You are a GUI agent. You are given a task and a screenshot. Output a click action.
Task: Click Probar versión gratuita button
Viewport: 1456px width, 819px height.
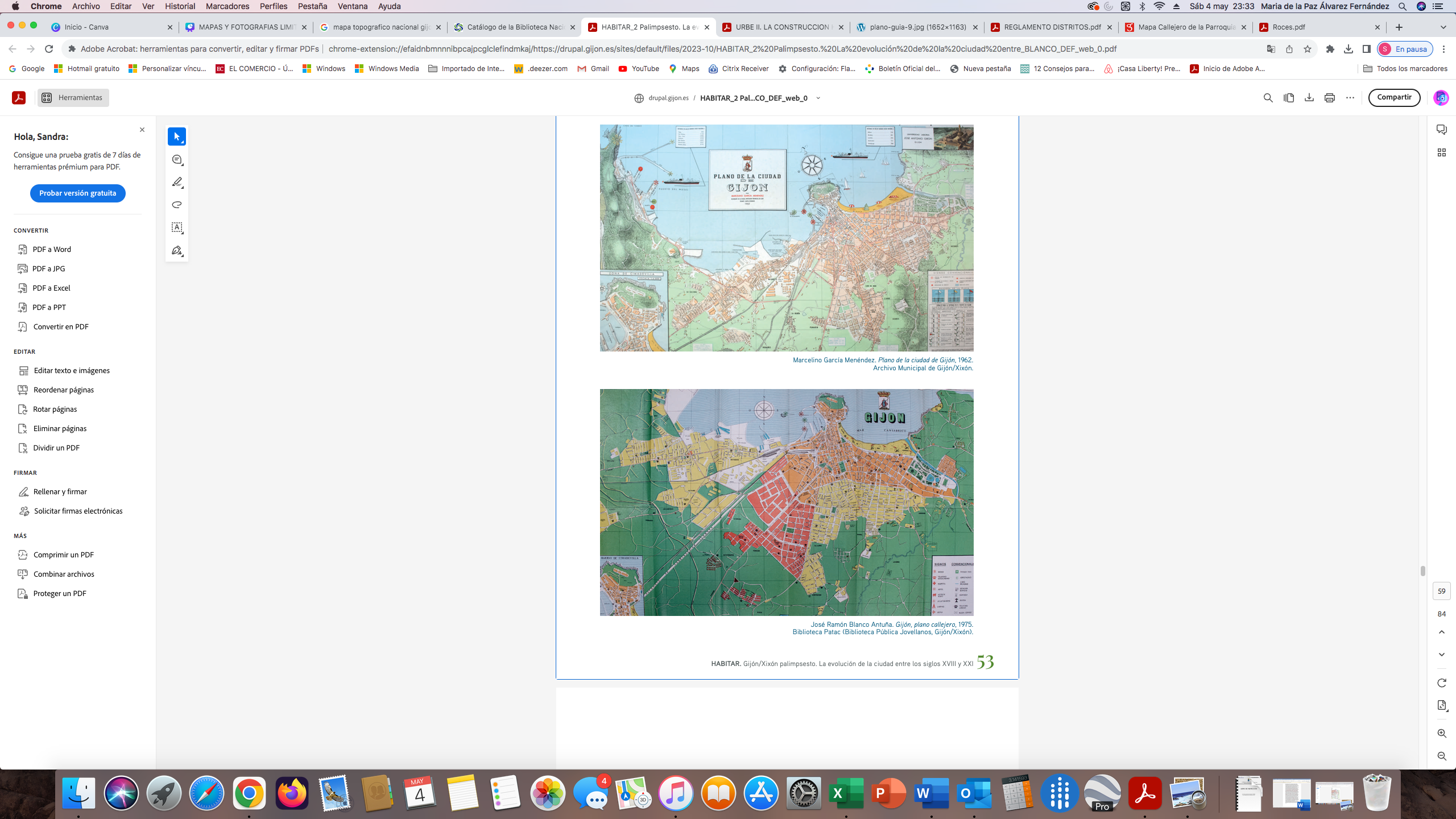pyautogui.click(x=77, y=193)
